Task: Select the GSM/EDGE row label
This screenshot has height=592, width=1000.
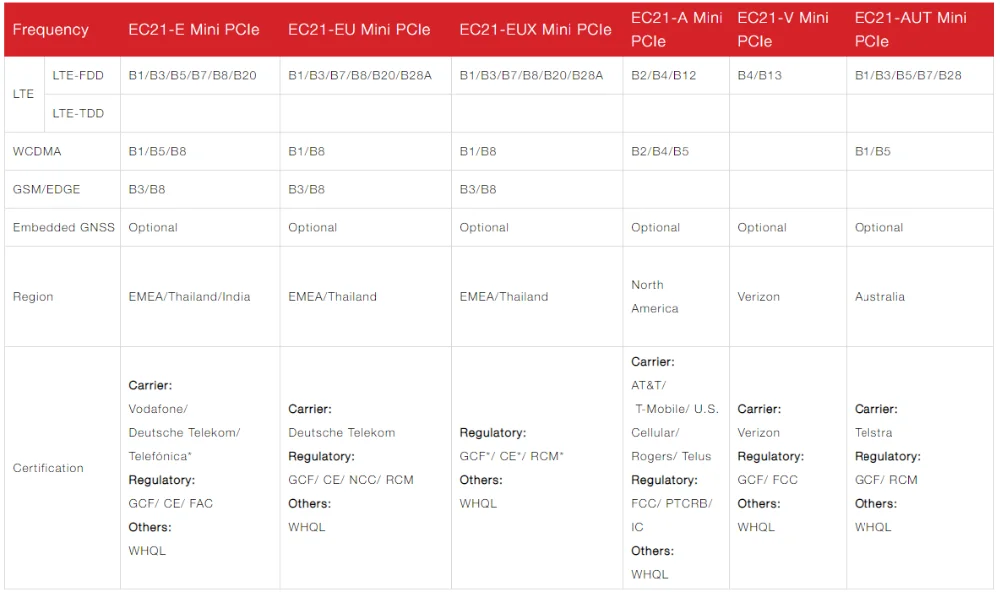Action: pos(47,190)
